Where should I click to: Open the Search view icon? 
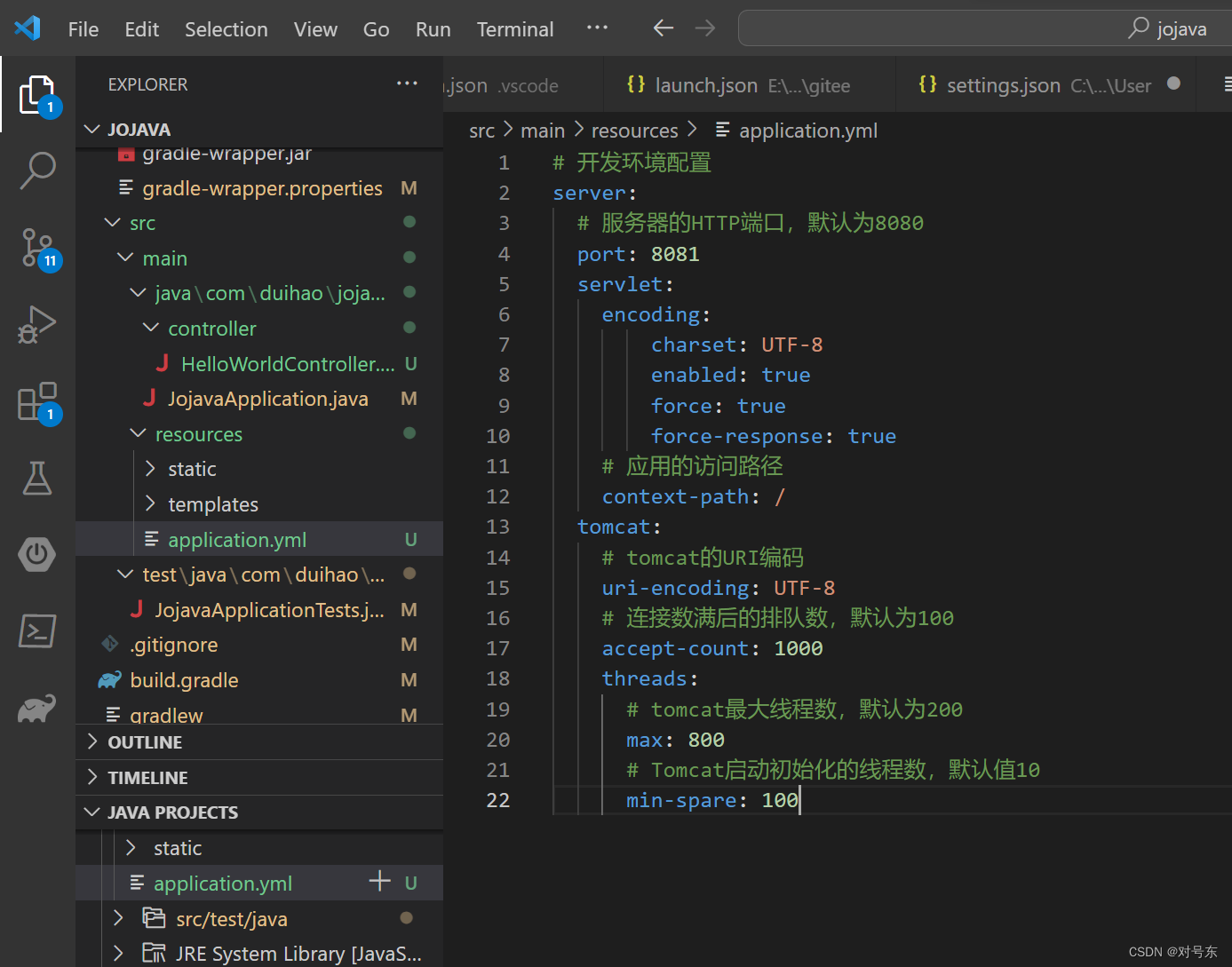pos(37,170)
